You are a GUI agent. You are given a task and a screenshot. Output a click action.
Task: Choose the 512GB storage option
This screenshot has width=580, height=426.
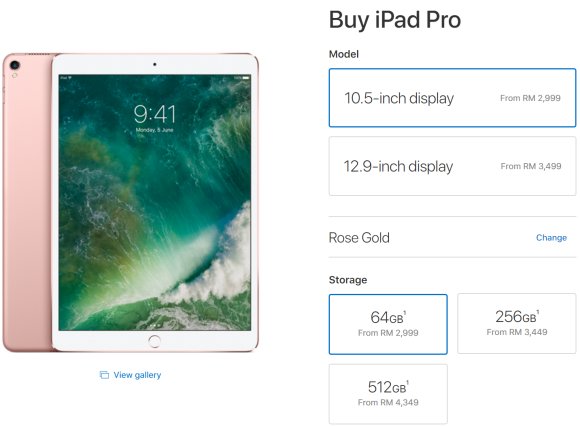[388, 394]
